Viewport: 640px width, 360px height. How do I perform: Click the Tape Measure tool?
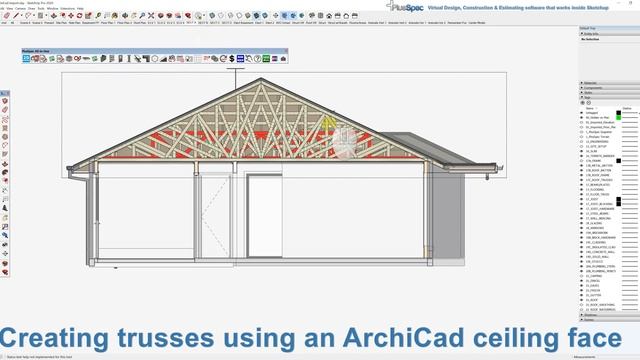pos(98,16)
